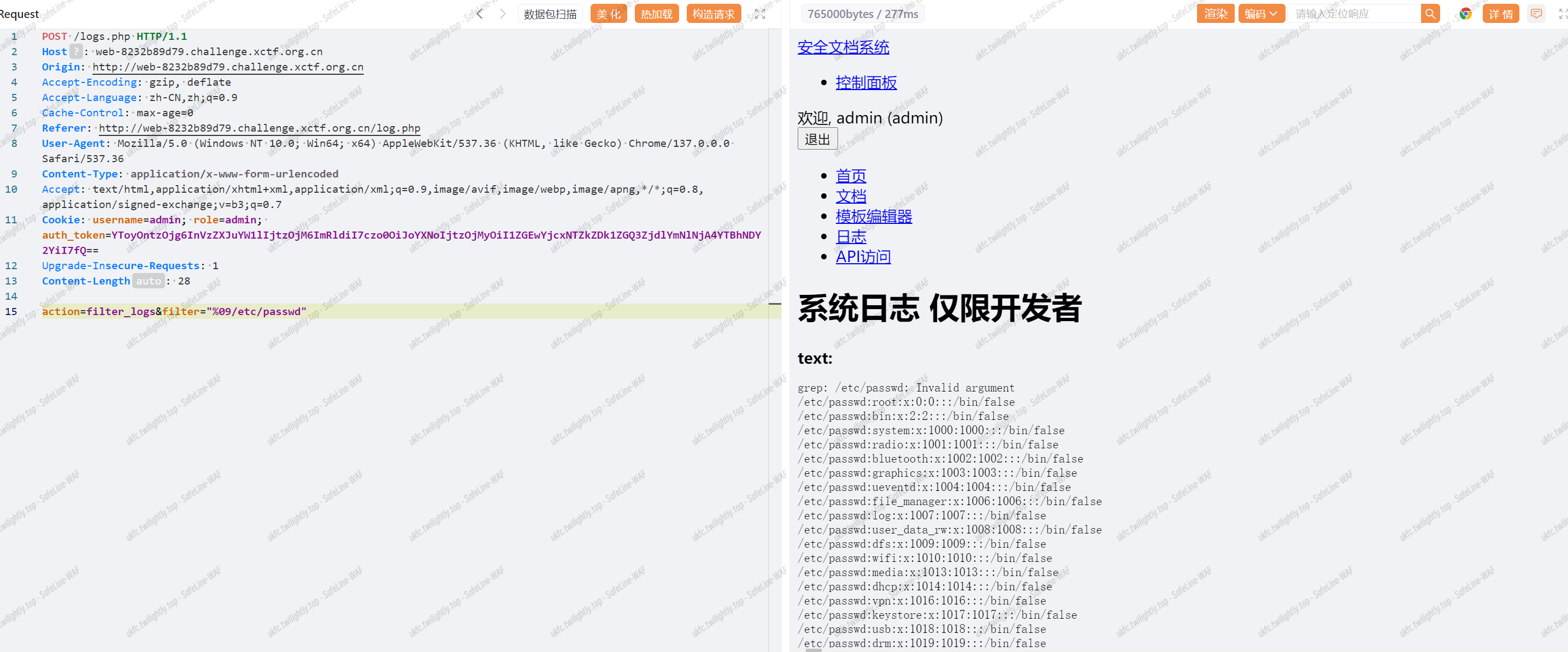The width and height of the screenshot is (1568, 652).
Task: Toggle the Content-Length auto tag
Action: coord(148,281)
